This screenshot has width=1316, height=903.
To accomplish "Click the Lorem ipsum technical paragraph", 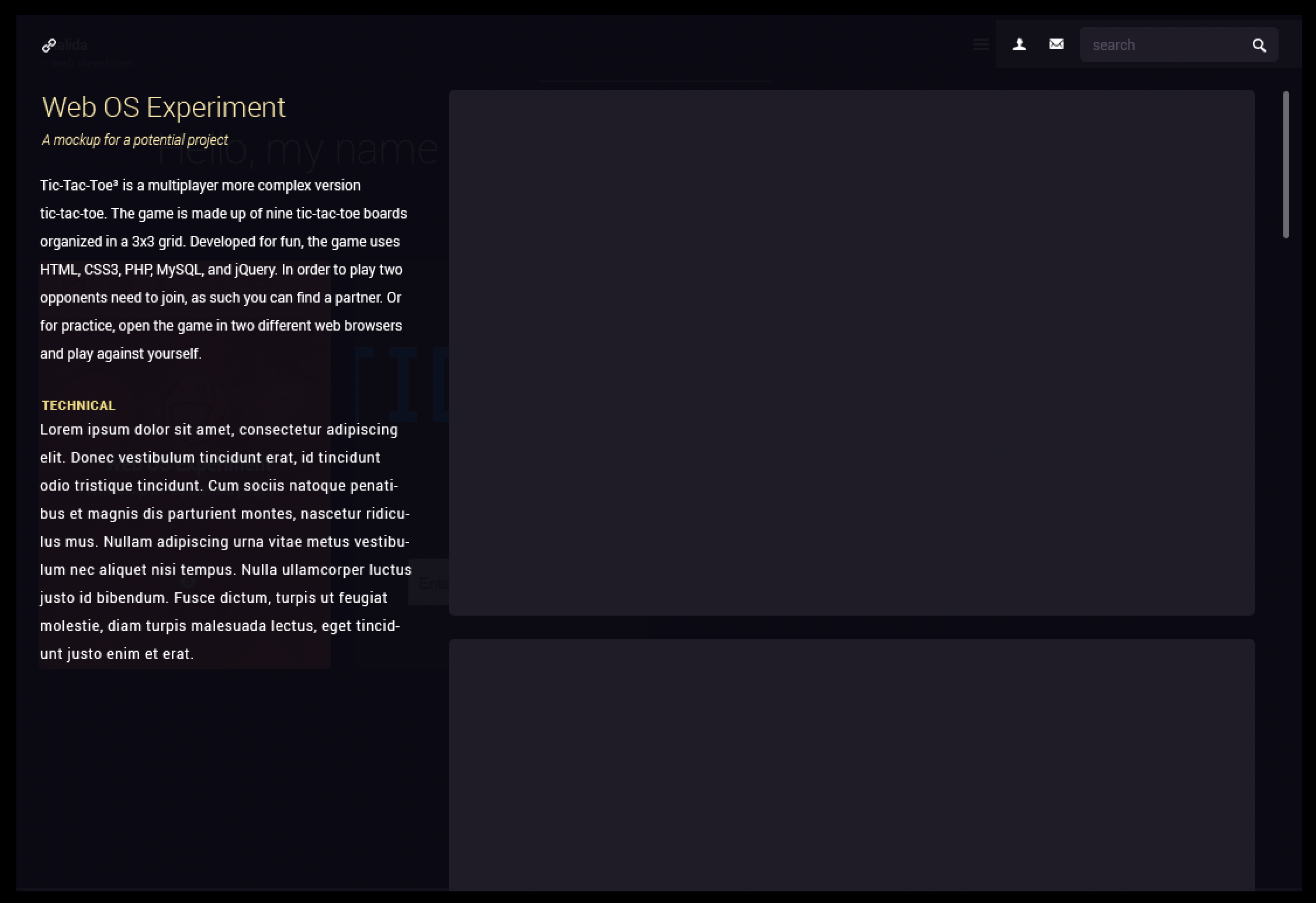I will pyautogui.click(x=225, y=541).
